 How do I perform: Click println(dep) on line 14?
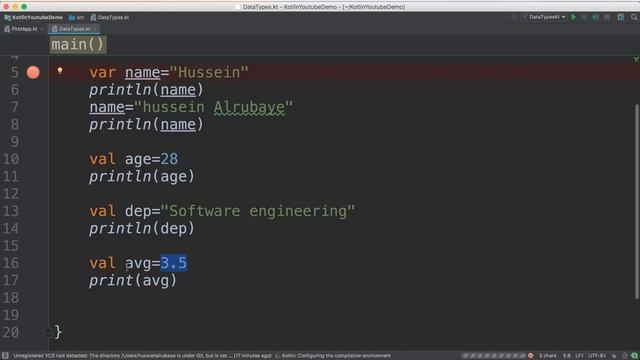(142, 229)
